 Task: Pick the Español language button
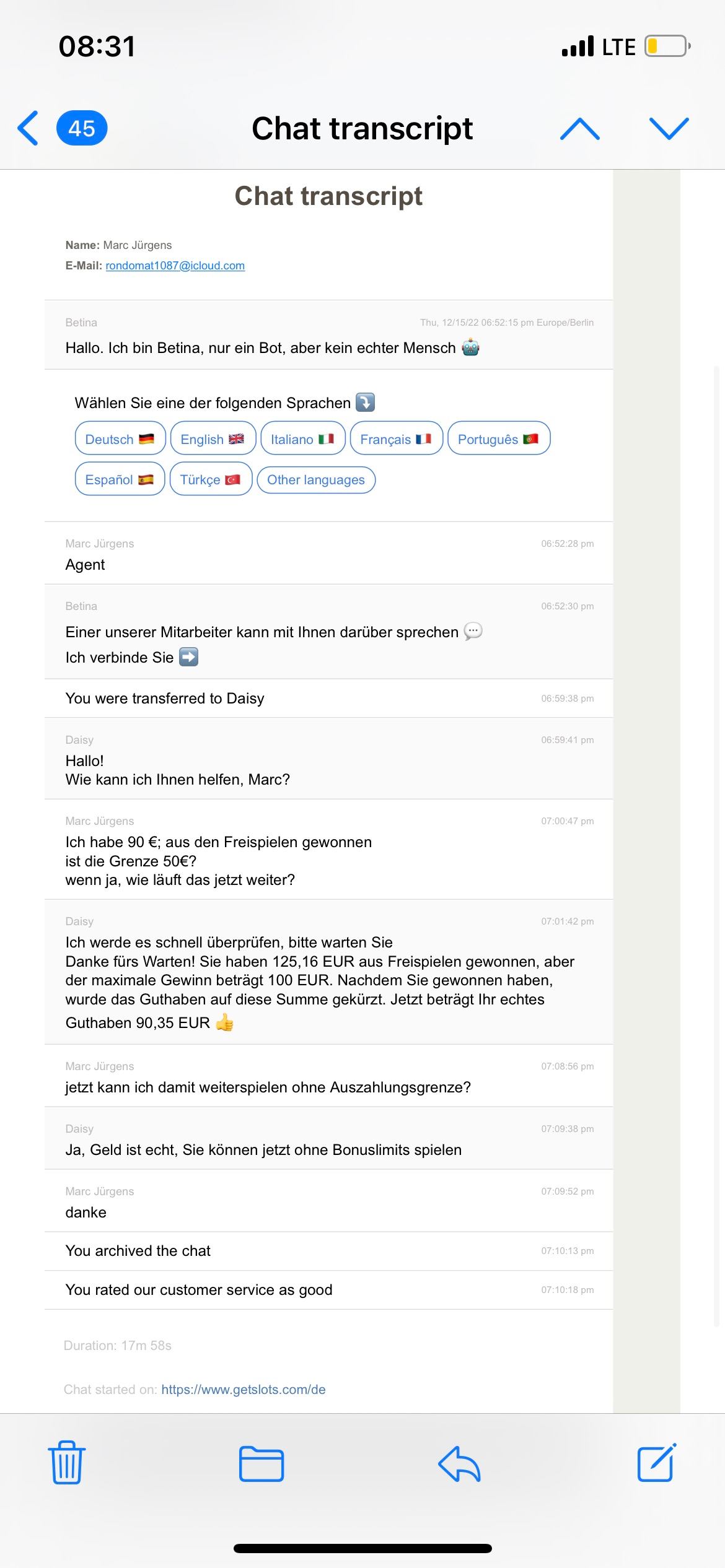[x=120, y=479]
